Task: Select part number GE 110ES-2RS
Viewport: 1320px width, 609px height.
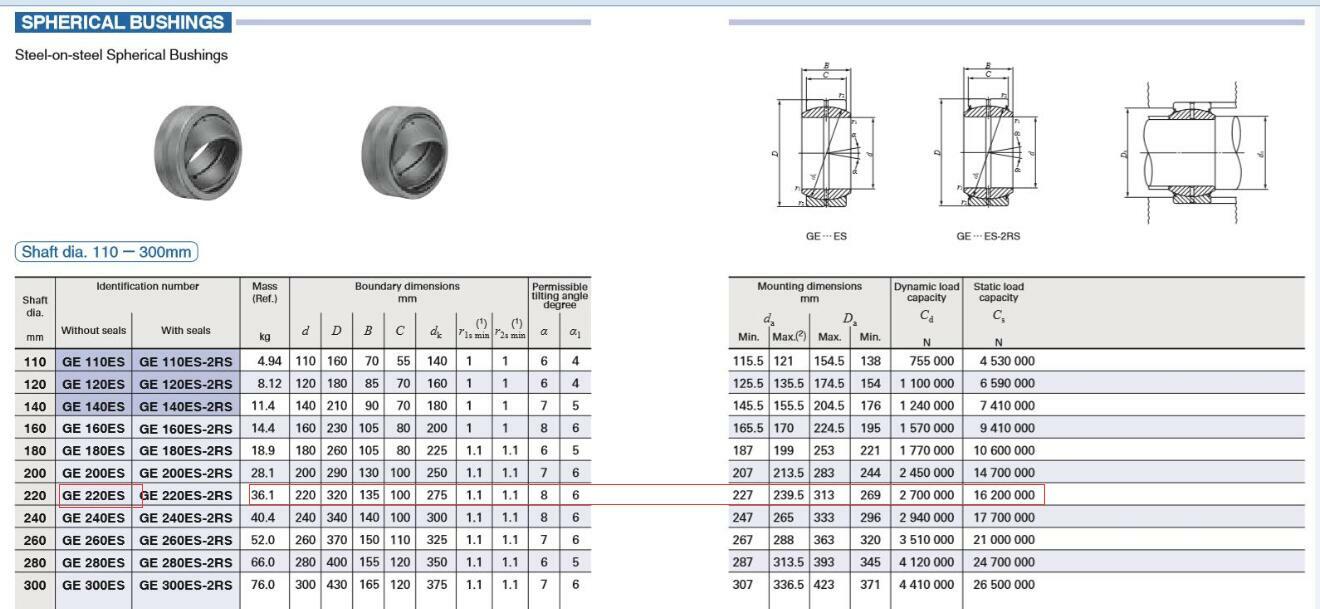Action: (186, 361)
